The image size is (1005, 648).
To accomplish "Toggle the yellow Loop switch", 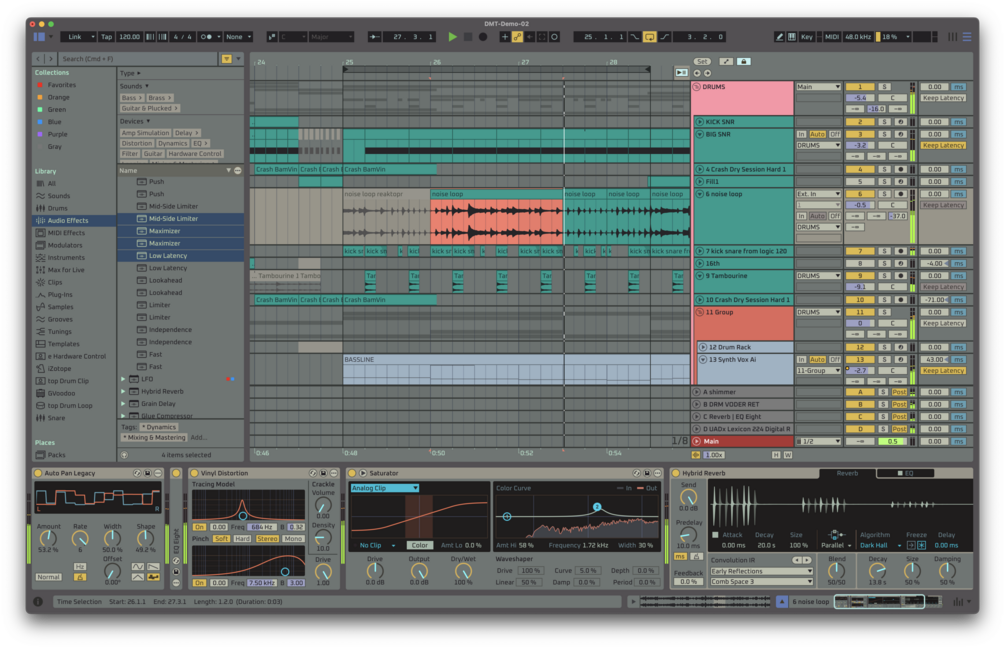I will coord(649,37).
